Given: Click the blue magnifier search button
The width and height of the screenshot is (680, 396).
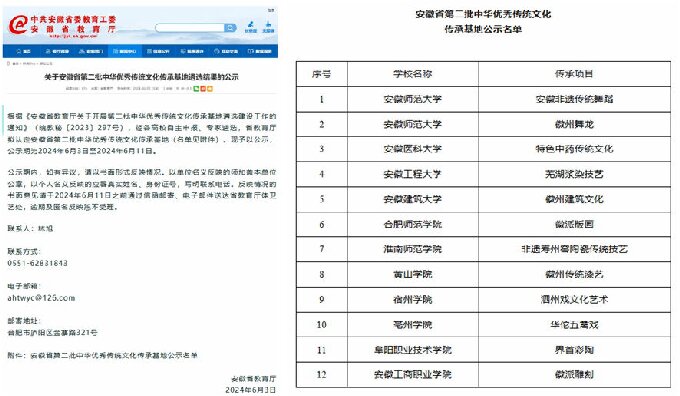Looking at the screenshot, I should [x=230, y=28].
